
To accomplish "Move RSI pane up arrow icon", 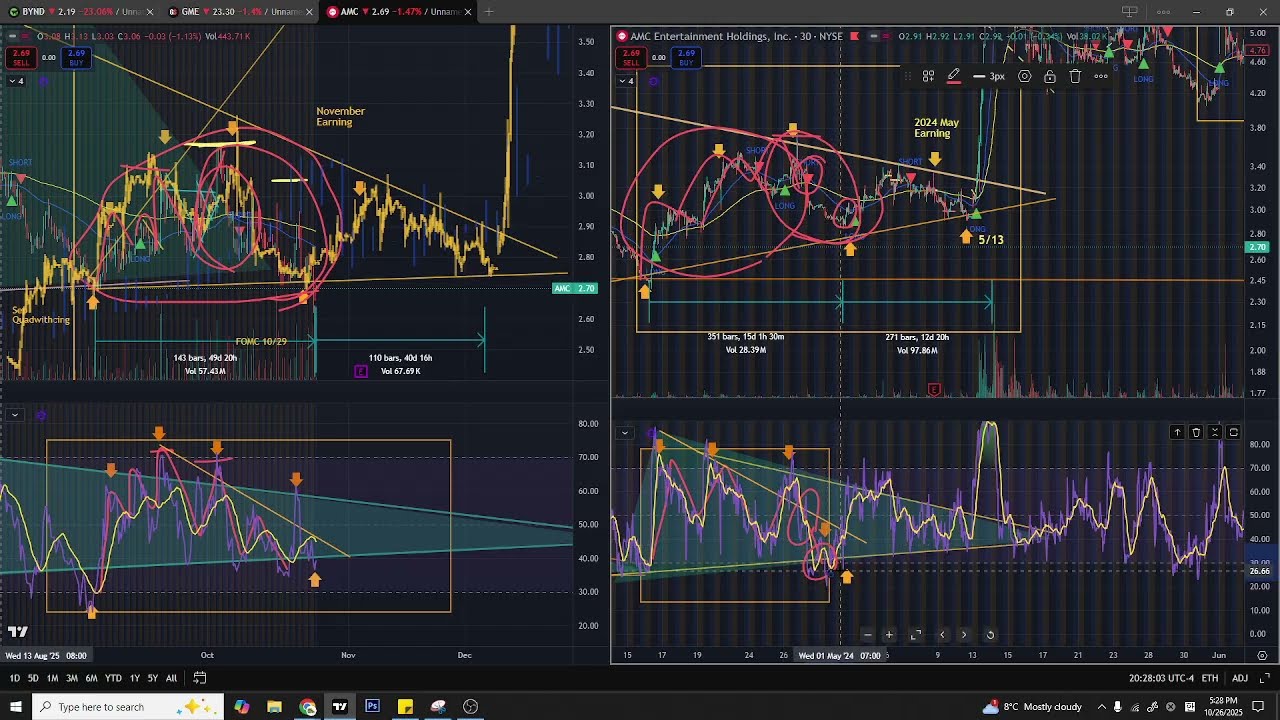I will pyautogui.click(x=1177, y=433).
